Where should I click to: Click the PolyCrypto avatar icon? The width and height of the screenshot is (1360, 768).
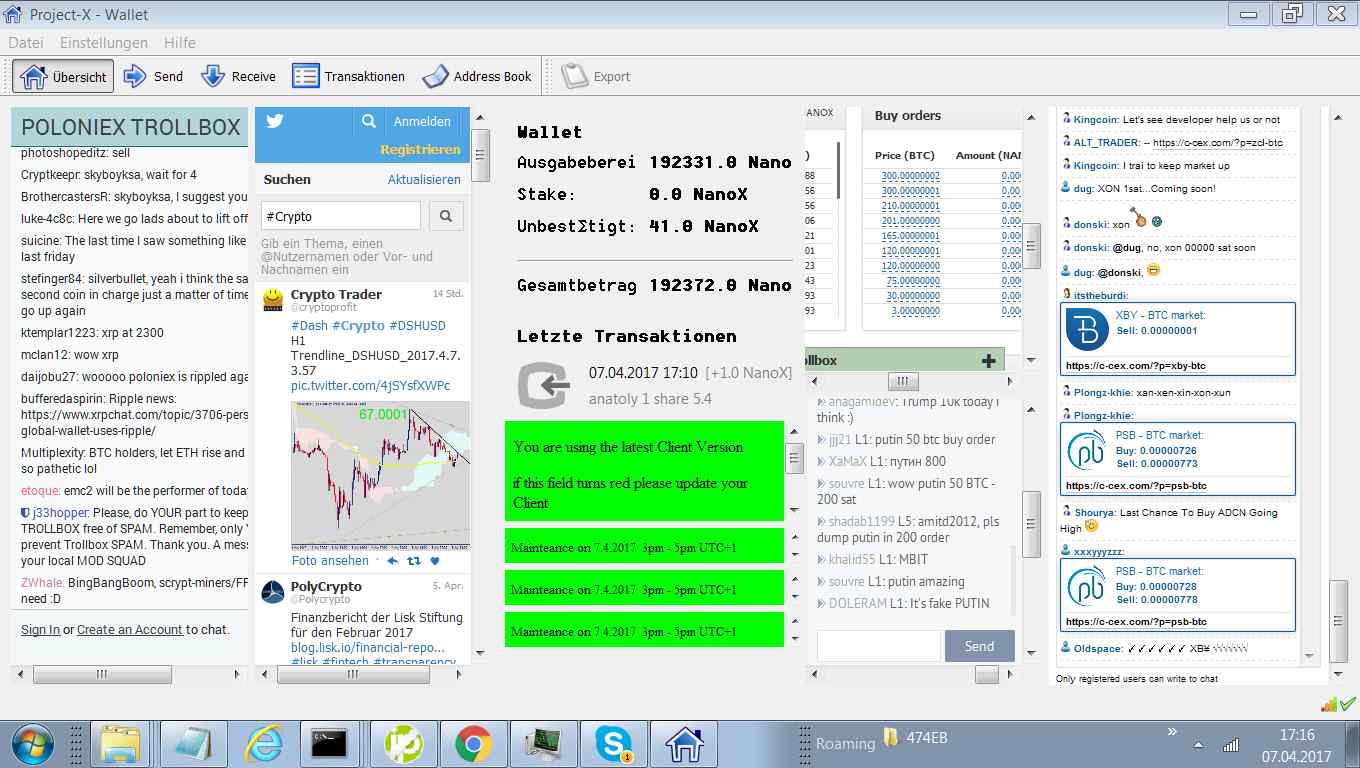pos(272,592)
